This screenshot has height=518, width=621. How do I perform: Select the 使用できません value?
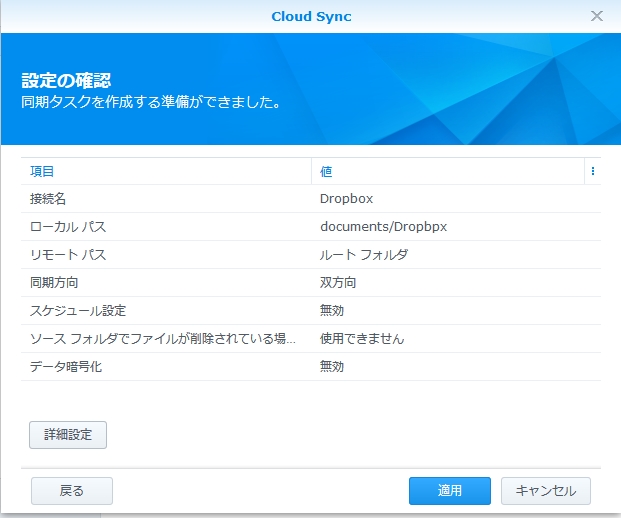[x=362, y=339]
